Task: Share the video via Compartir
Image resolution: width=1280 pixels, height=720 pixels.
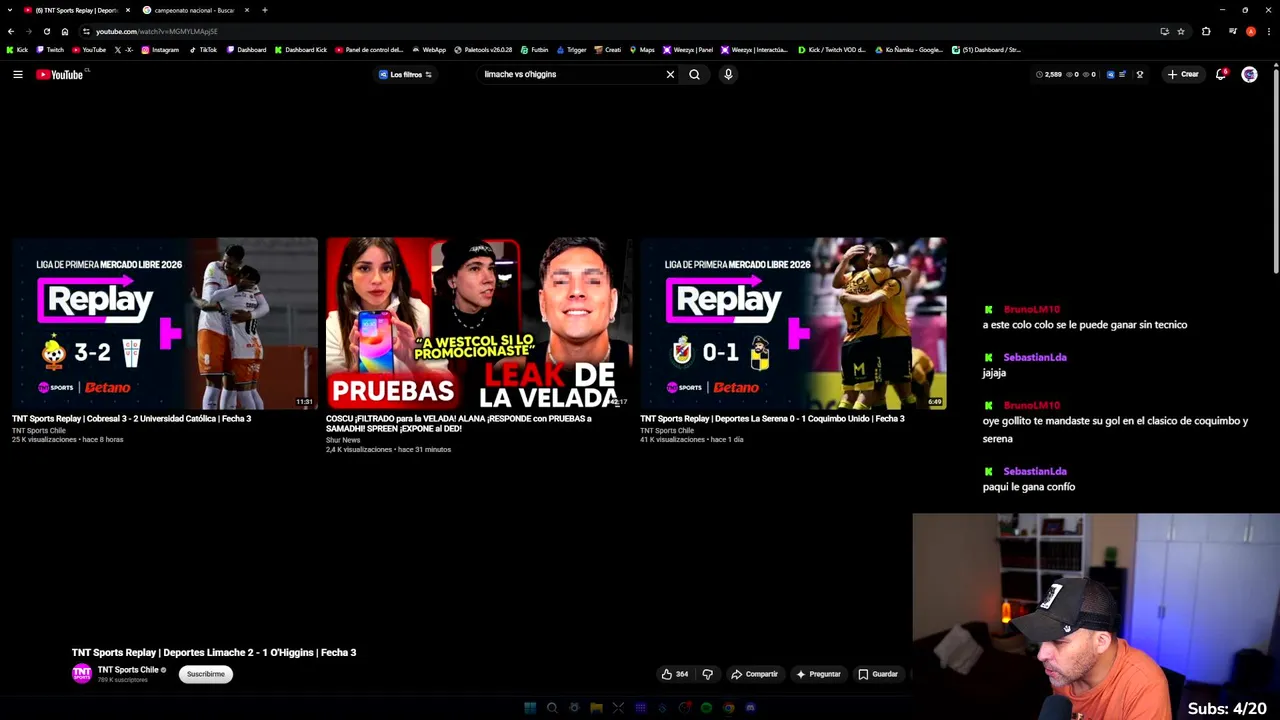Action: coord(754,674)
